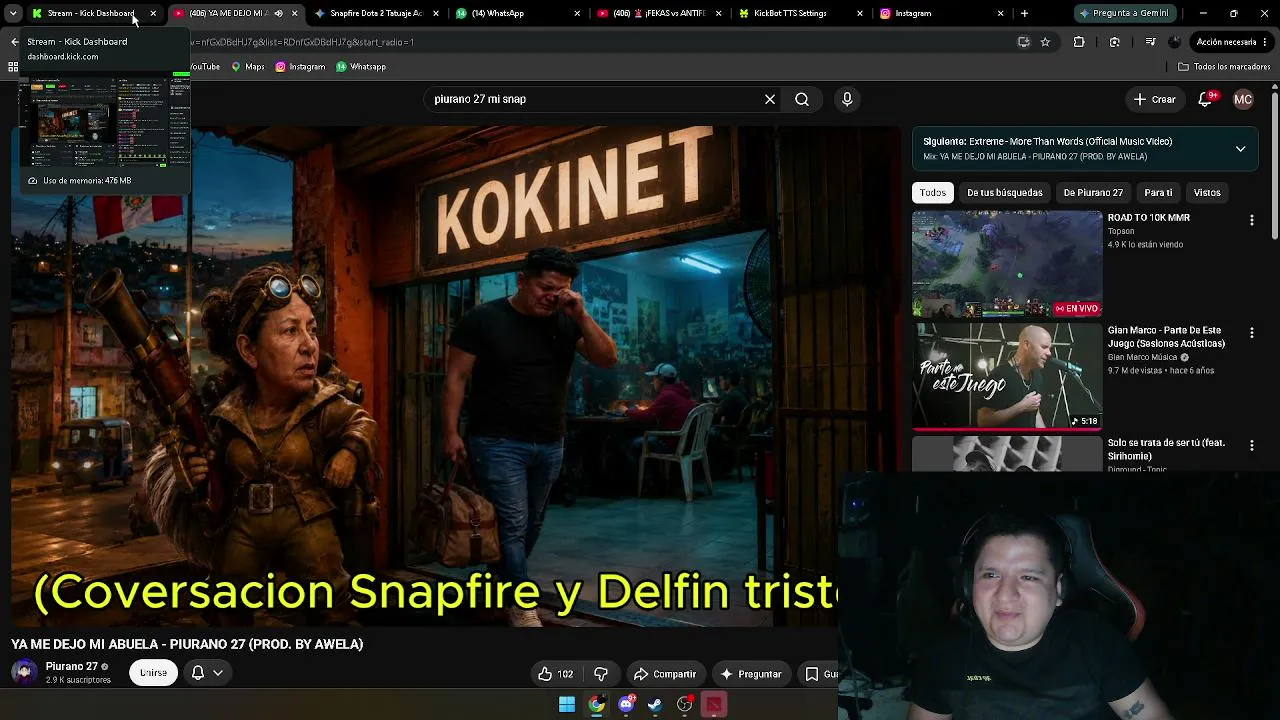This screenshot has height=720, width=1280.
Task: Open Windows Start menu
Action: pyautogui.click(x=567, y=705)
